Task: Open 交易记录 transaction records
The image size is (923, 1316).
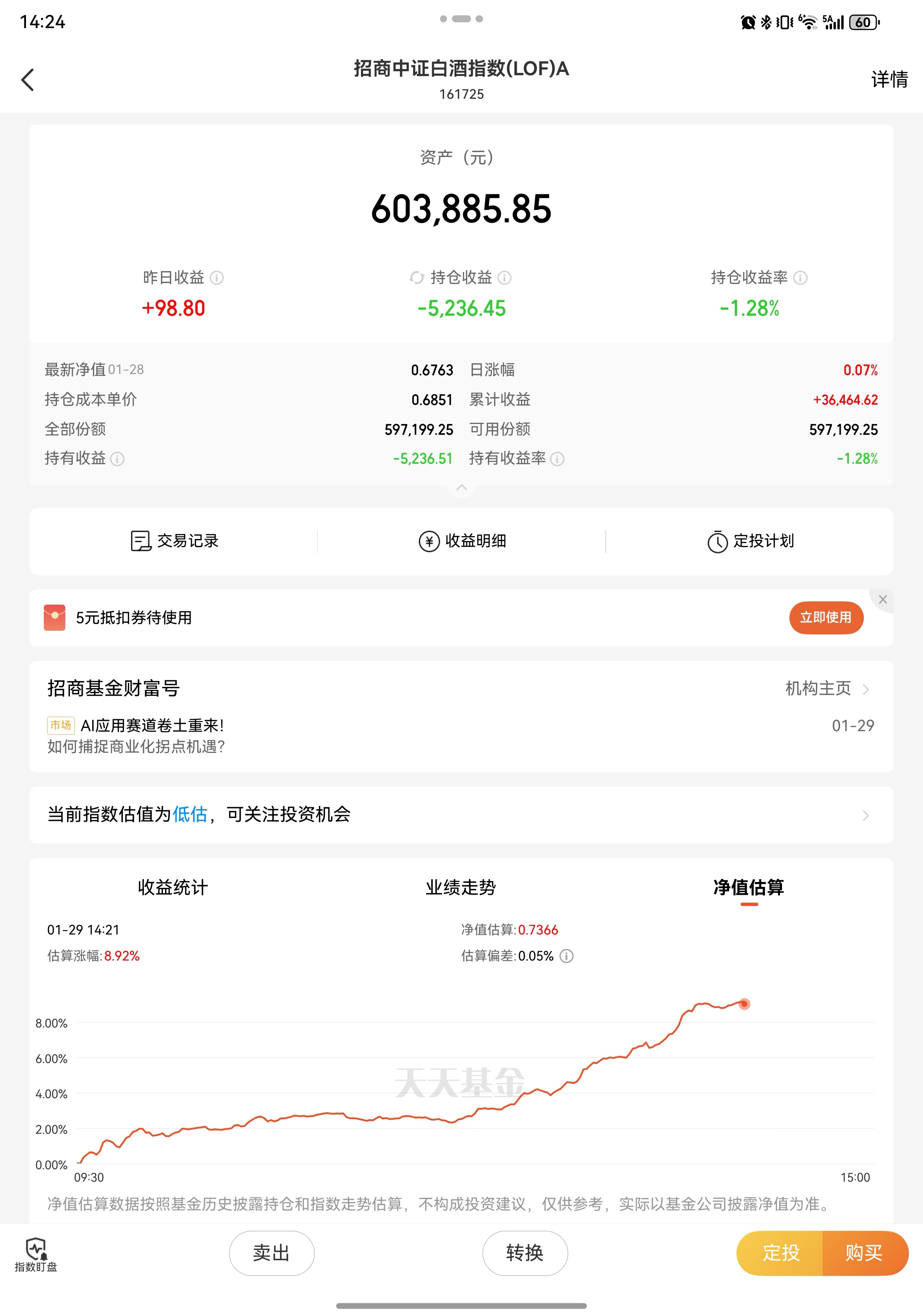Action: (174, 541)
